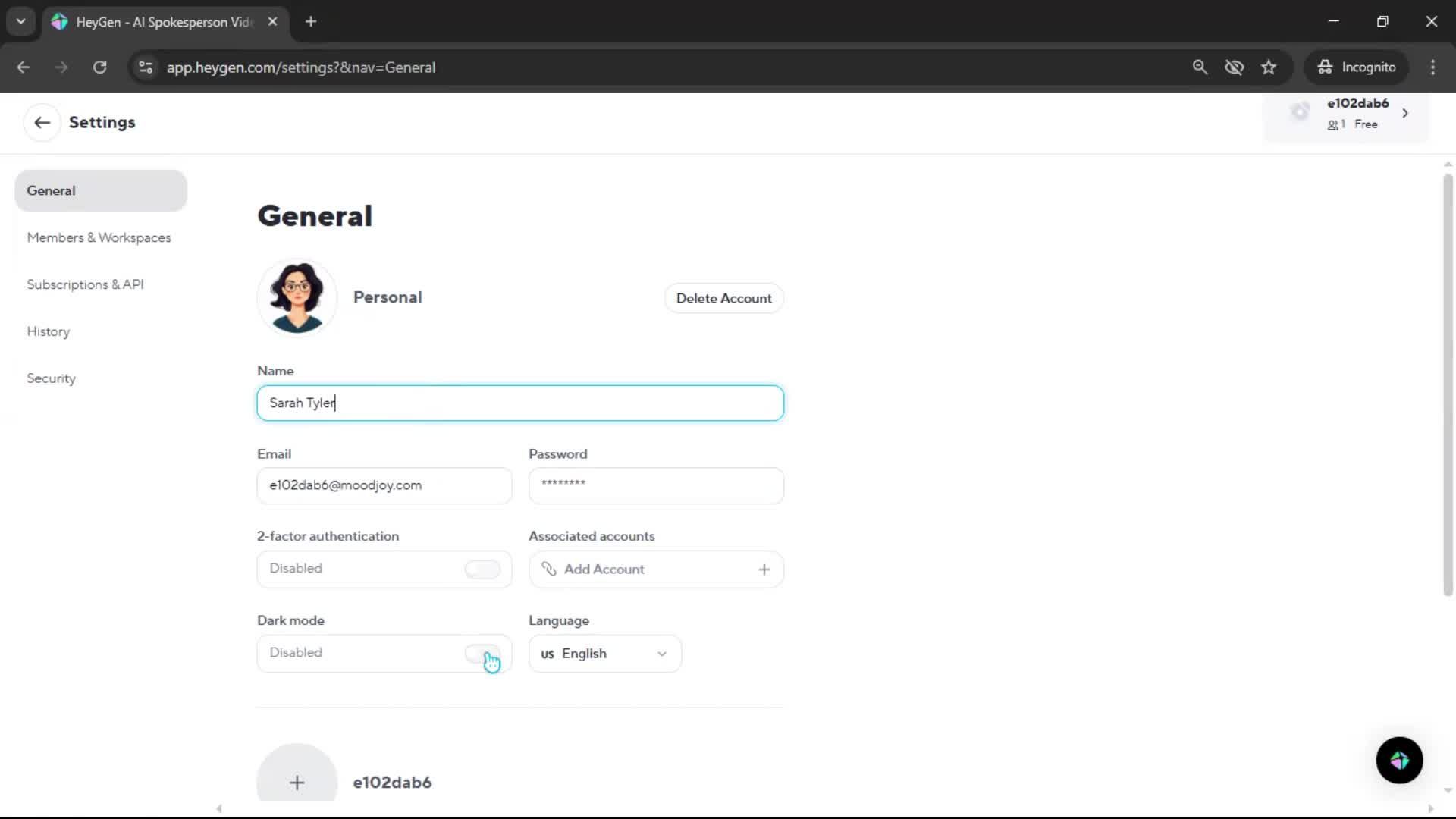Click the plus avatar for e102dab6 workspace

click(x=297, y=781)
